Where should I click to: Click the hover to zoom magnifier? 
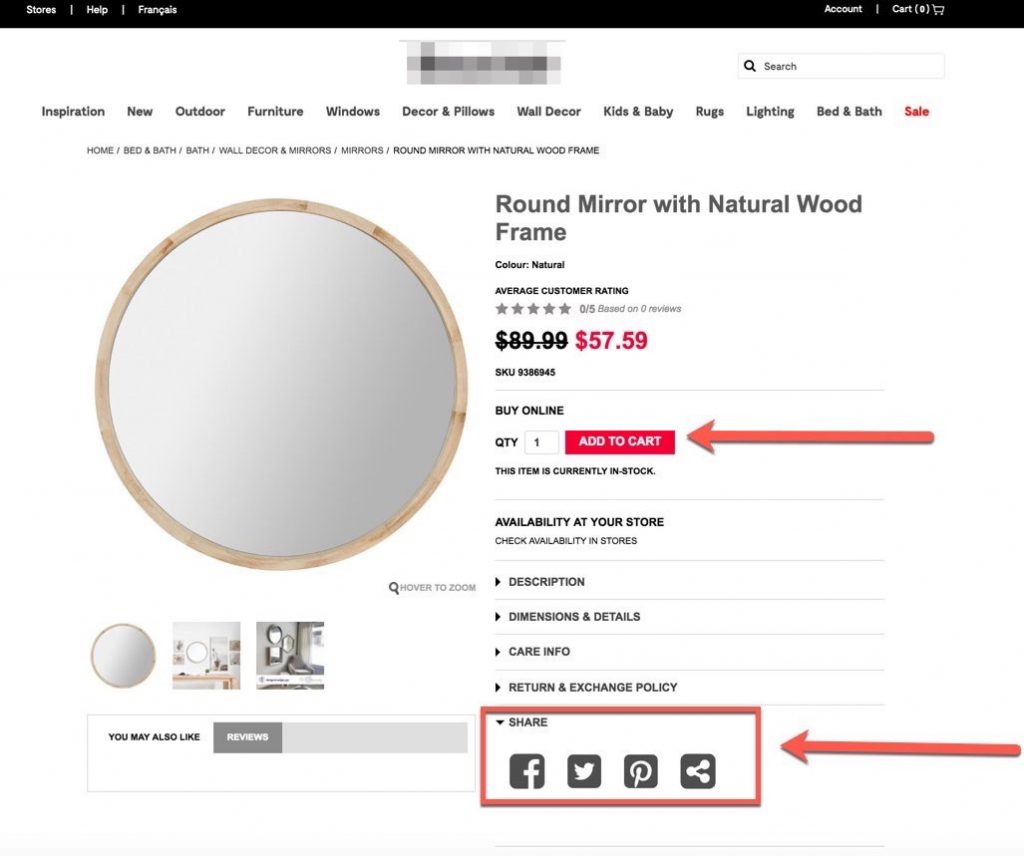pos(394,588)
